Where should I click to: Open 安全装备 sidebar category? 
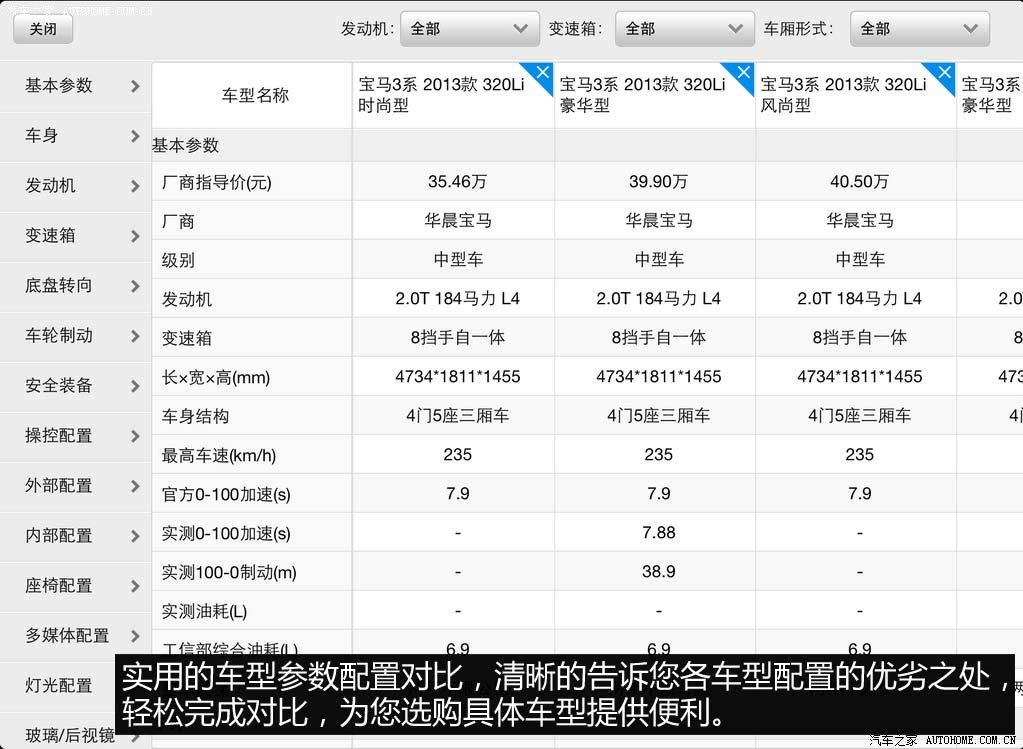75,386
